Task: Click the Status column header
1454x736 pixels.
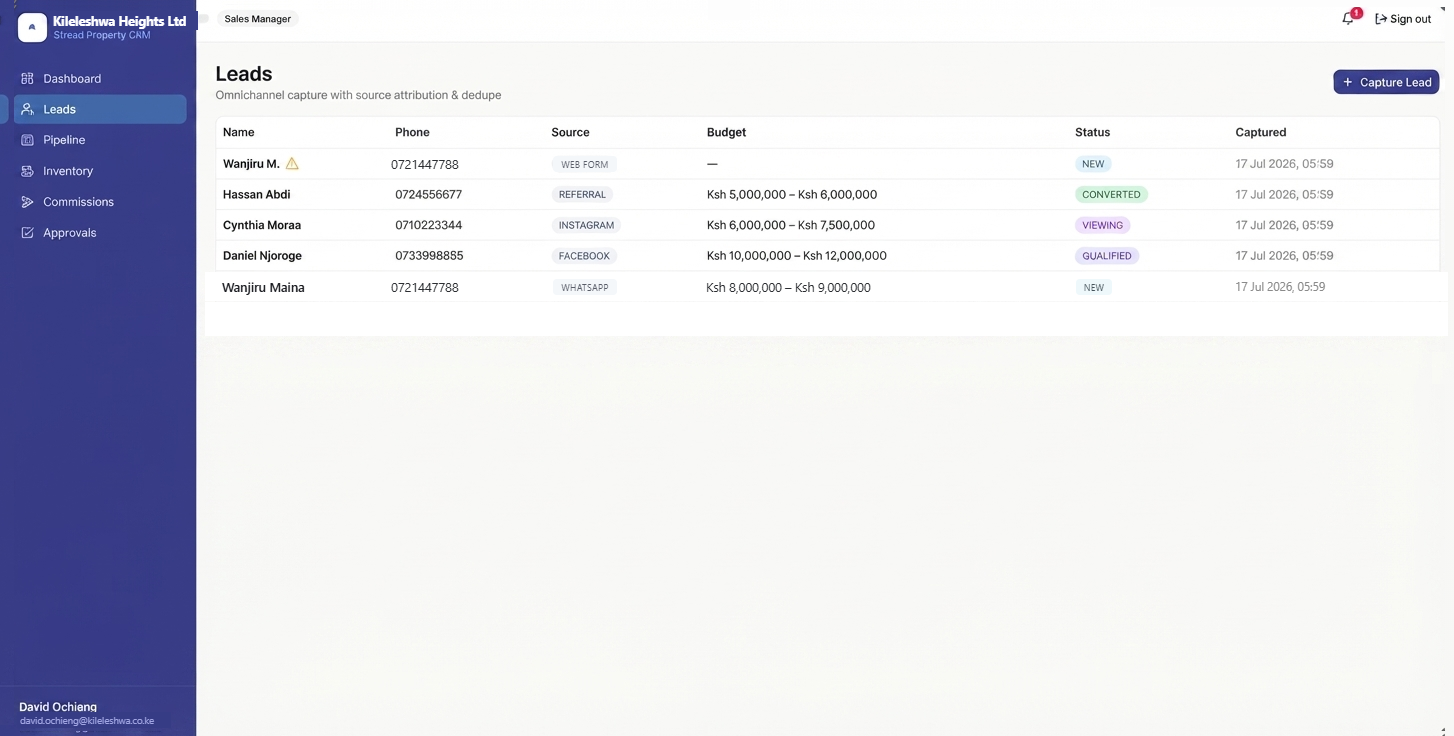Action: tap(1092, 132)
